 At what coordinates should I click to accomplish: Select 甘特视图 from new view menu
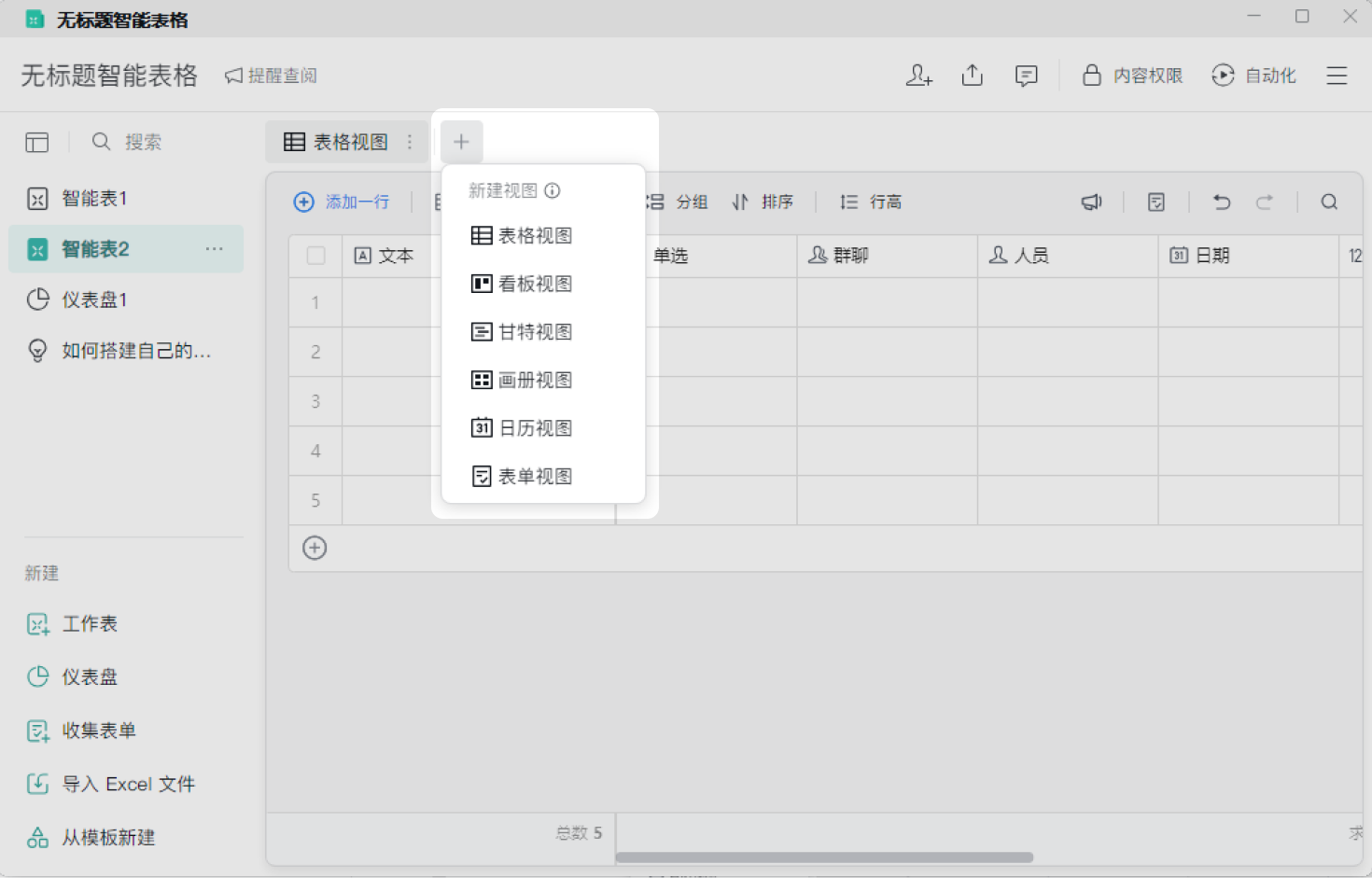[x=534, y=332]
